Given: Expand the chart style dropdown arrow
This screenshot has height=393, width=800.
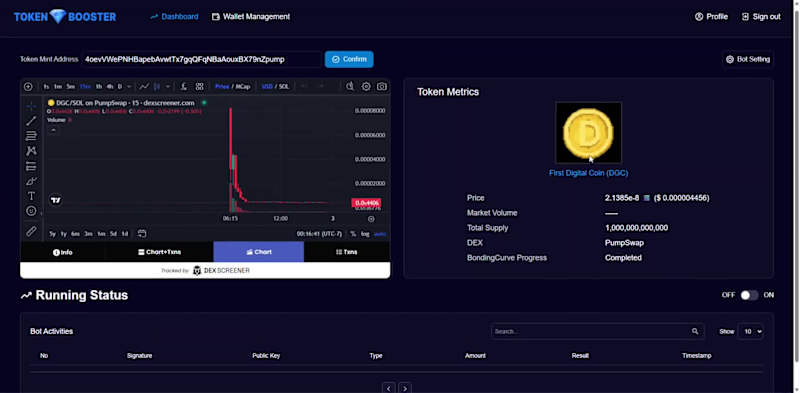Looking at the screenshot, I should [168, 87].
